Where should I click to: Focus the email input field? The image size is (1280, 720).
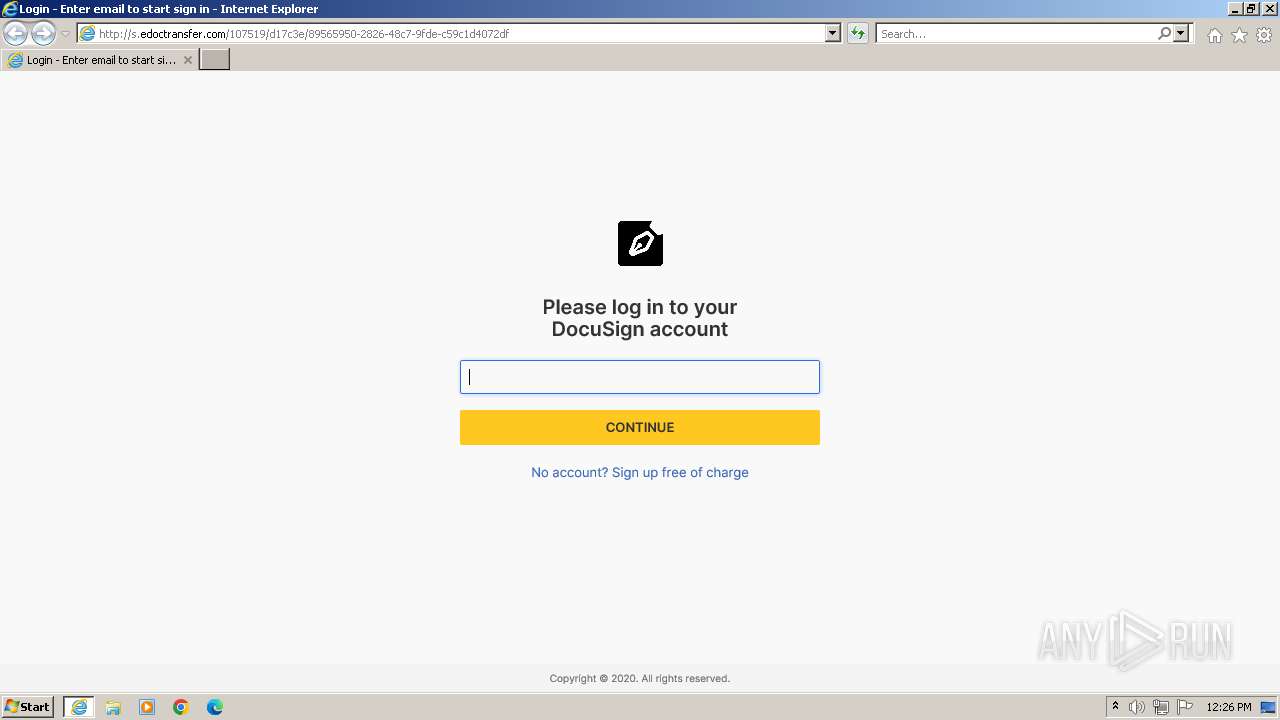click(x=640, y=377)
